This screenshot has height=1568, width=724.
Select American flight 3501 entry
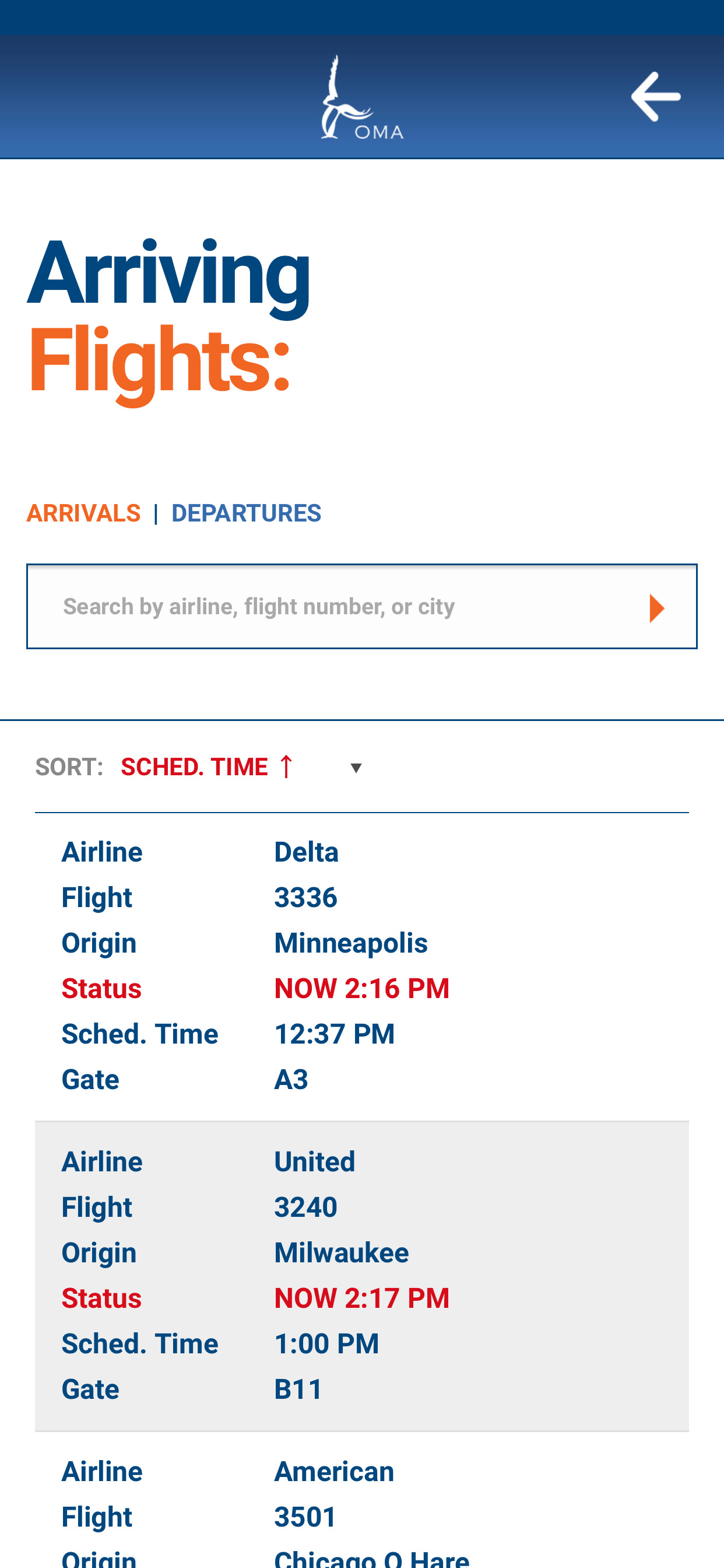361,1500
